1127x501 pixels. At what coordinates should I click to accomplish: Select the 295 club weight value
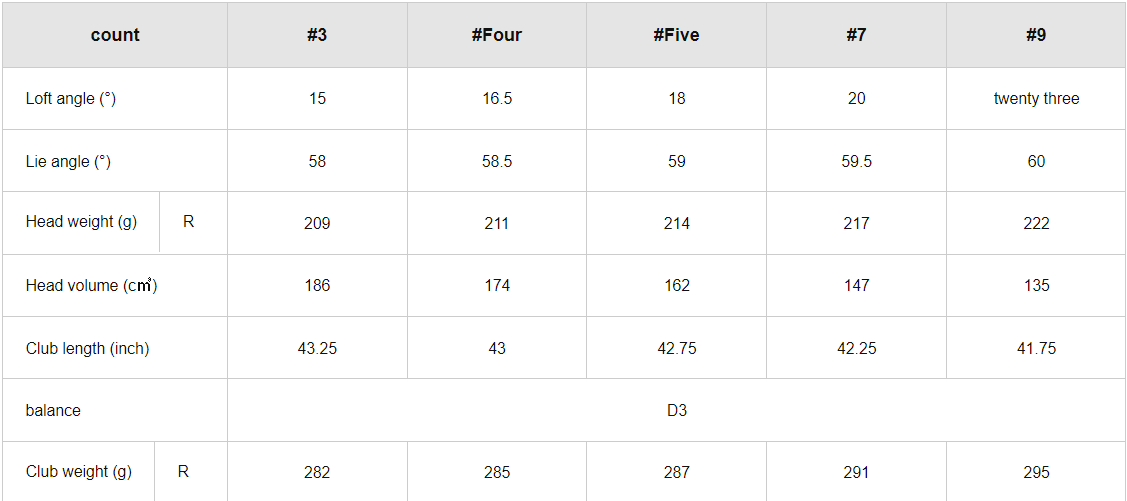(x=1036, y=472)
